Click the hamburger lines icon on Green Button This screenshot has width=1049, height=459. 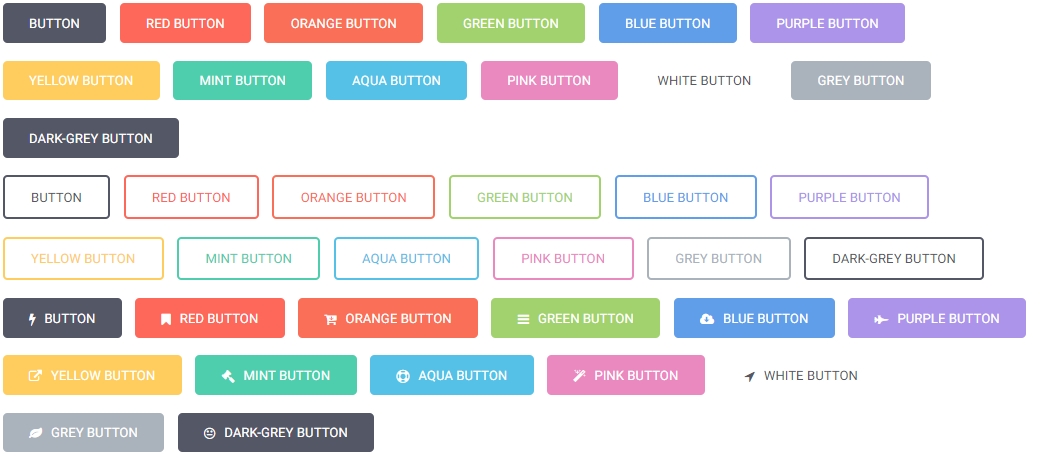pyautogui.click(x=523, y=319)
